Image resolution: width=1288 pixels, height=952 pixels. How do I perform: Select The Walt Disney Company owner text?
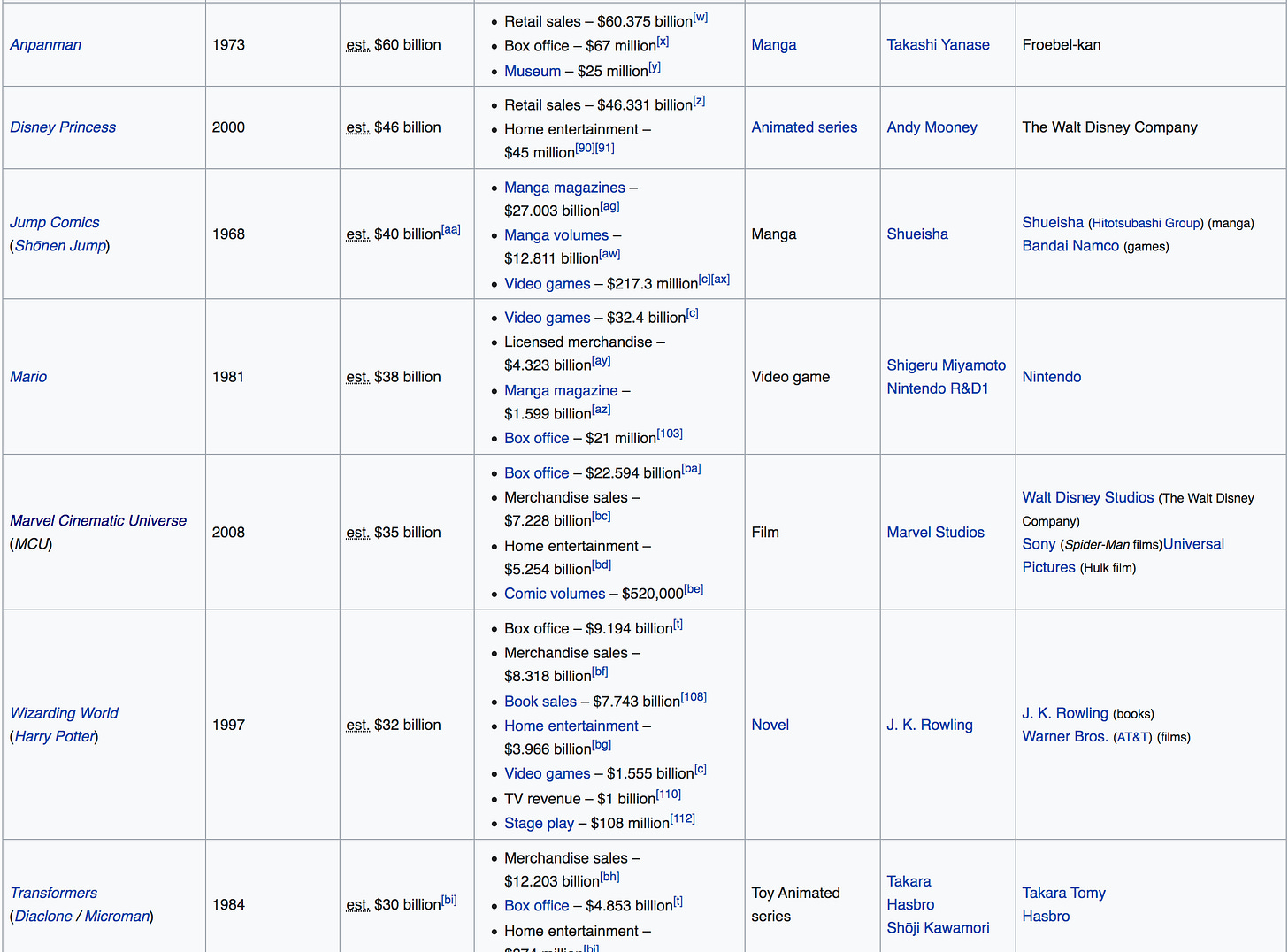[1110, 127]
